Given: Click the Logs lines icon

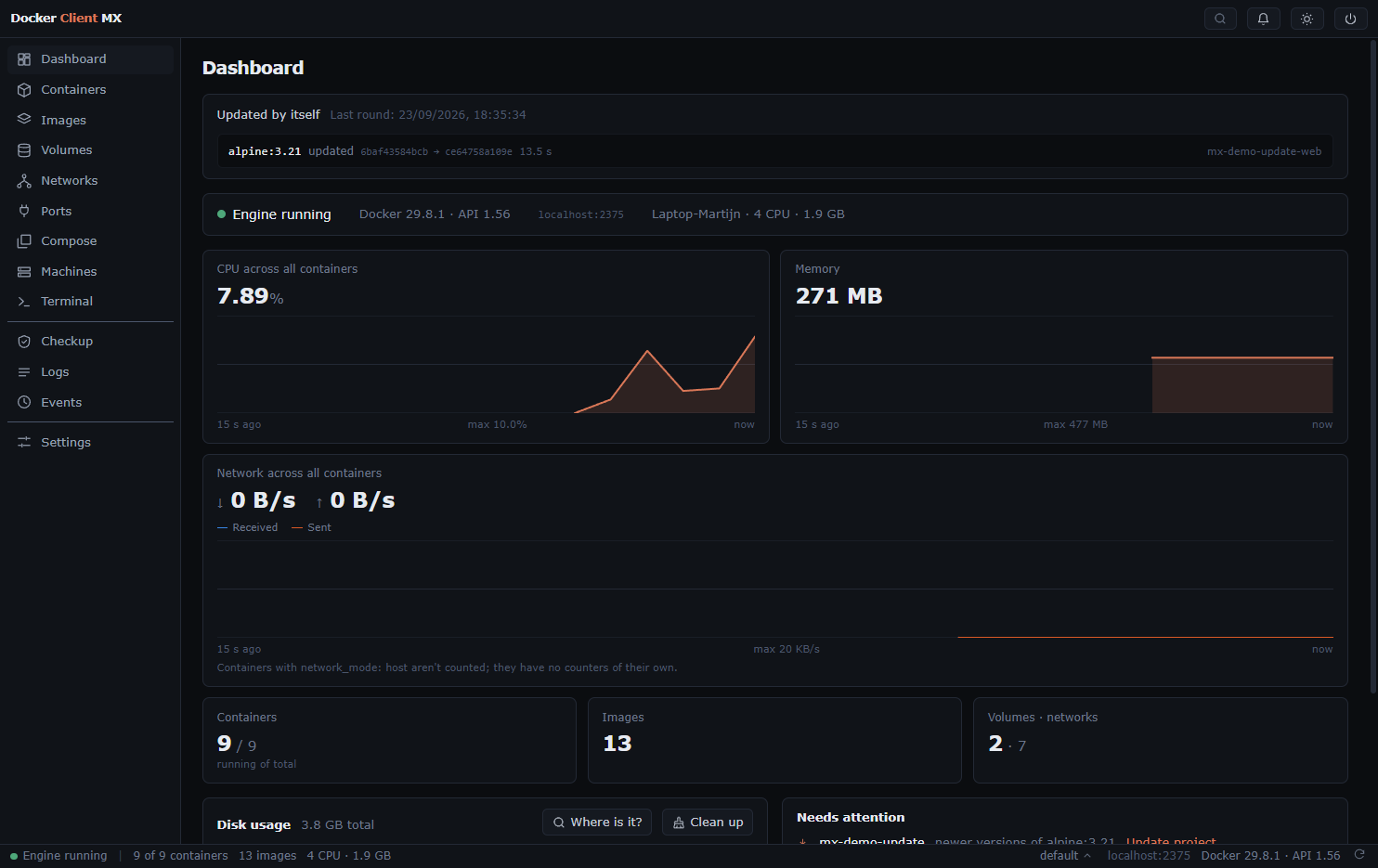Looking at the screenshot, I should 24,371.
